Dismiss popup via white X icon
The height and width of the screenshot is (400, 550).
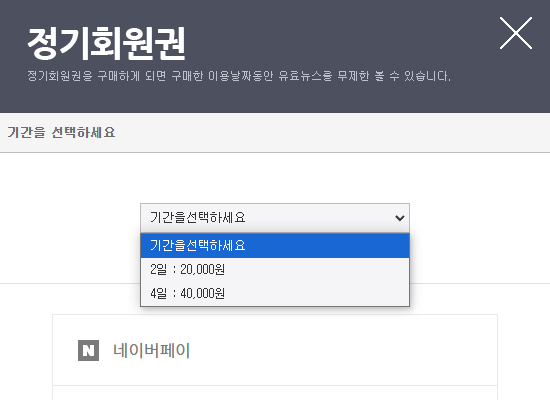[x=516, y=33]
